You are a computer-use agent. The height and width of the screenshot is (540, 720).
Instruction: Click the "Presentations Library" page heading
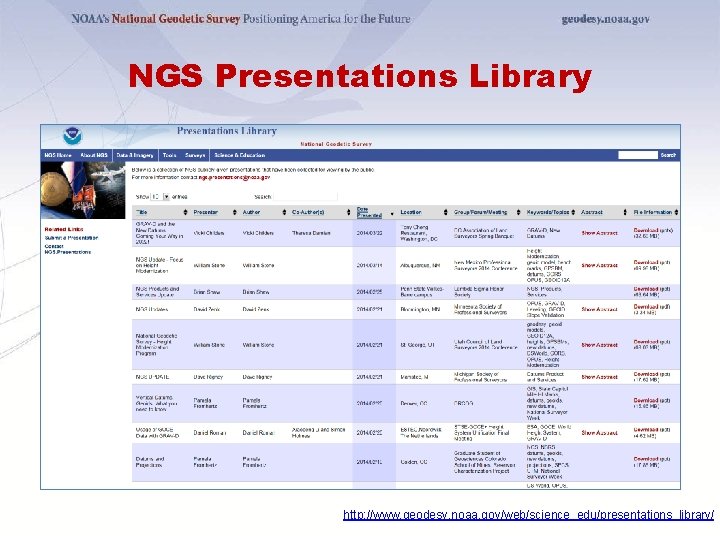pyautogui.click(x=227, y=131)
